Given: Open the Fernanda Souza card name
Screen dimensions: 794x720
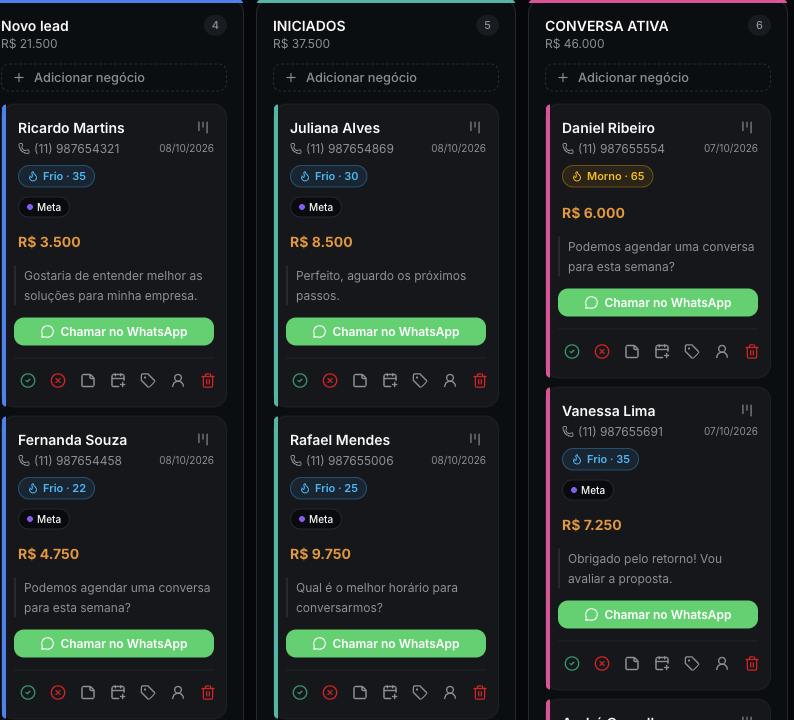Looking at the screenshot, I should (72, 440).
